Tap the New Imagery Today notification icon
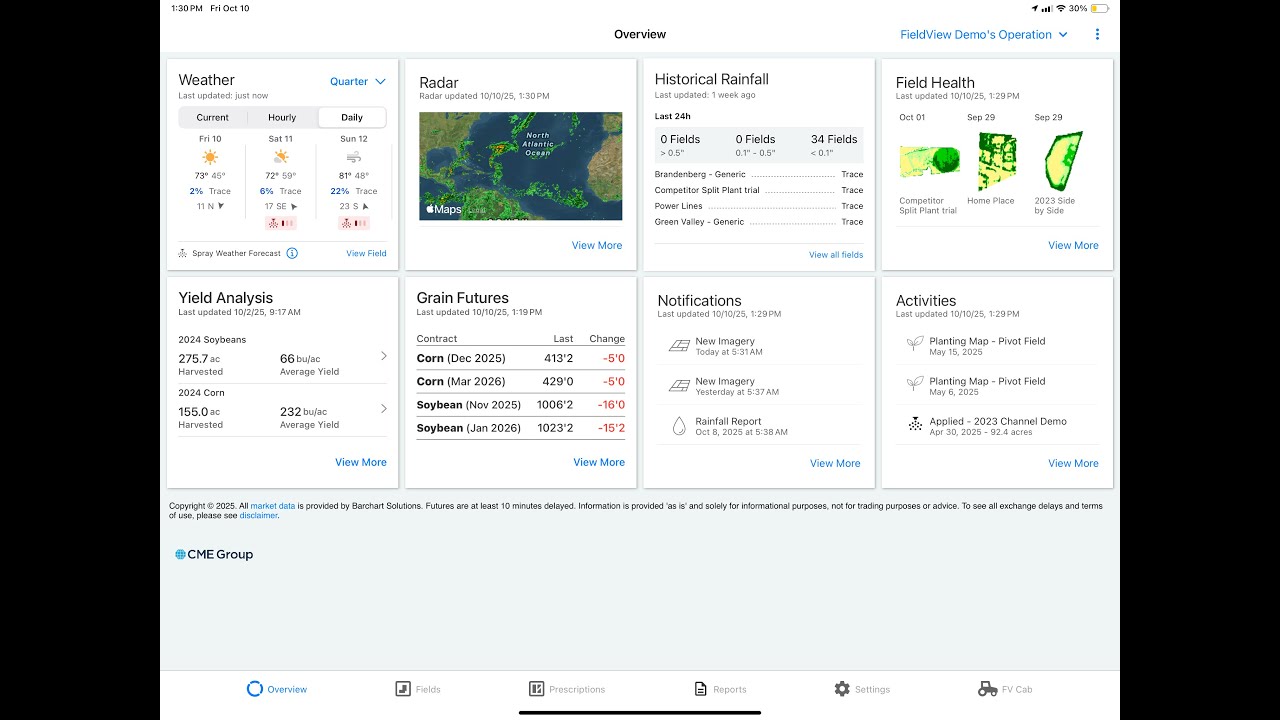 (679, 346)
